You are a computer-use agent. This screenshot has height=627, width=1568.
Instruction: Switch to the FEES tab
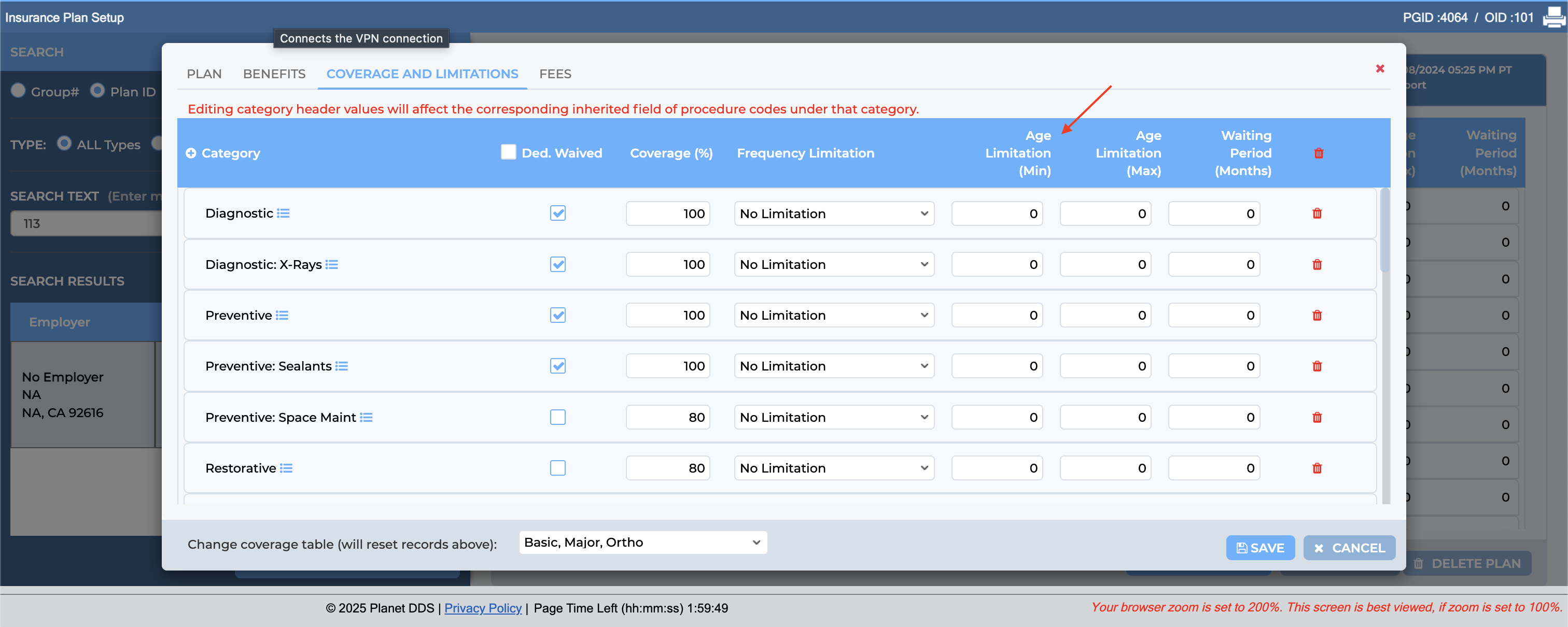coord(555,74)
